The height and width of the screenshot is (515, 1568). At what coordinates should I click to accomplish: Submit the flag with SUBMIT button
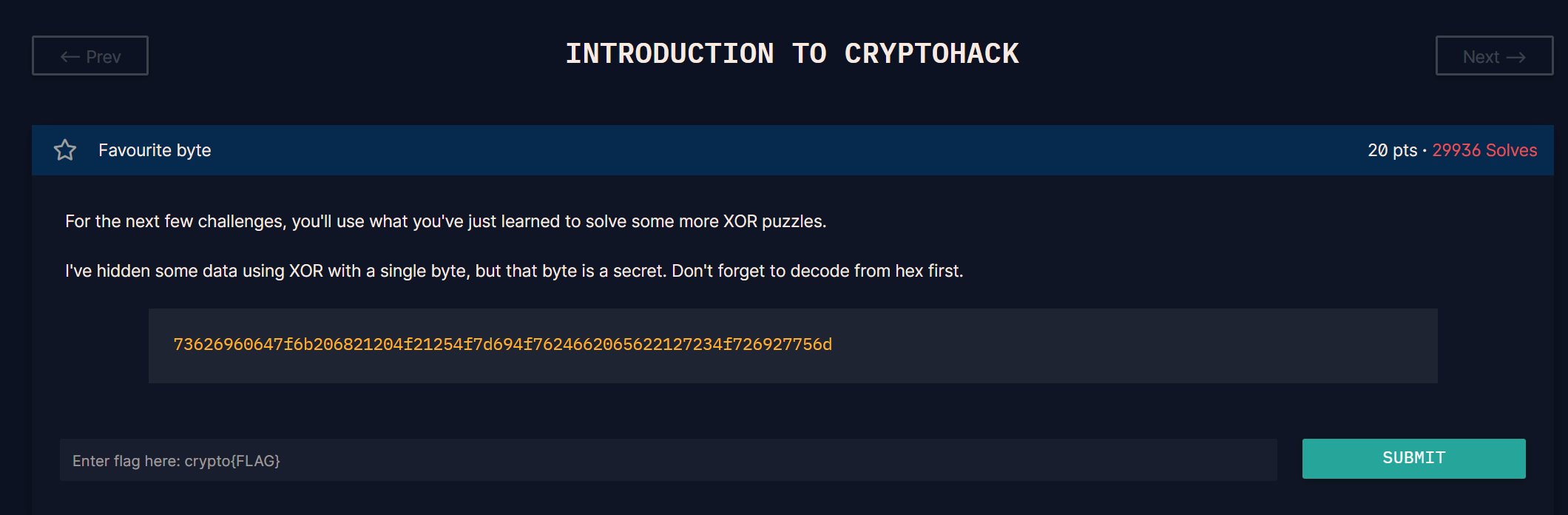tap(1413, 459)
